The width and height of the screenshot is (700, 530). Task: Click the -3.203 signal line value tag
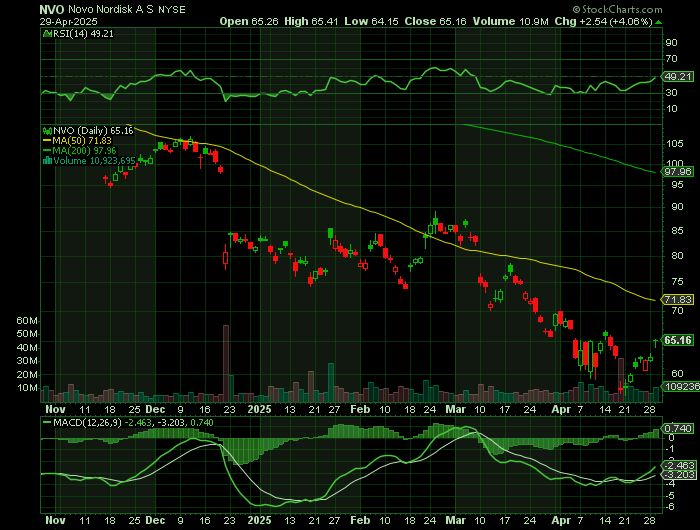coord(680,475)
